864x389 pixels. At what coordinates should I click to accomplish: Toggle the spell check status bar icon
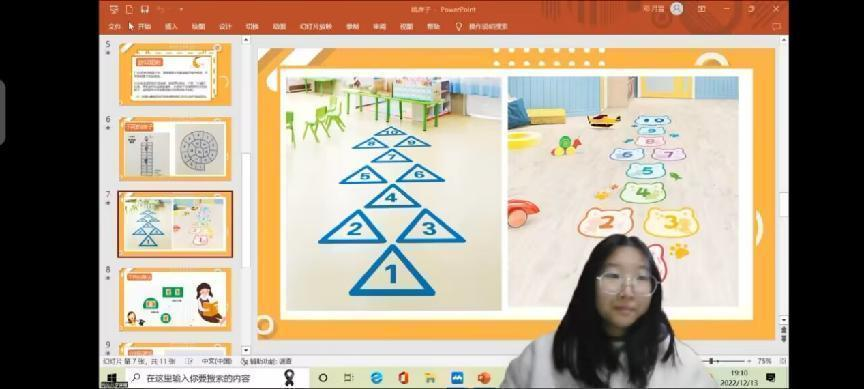189,361
